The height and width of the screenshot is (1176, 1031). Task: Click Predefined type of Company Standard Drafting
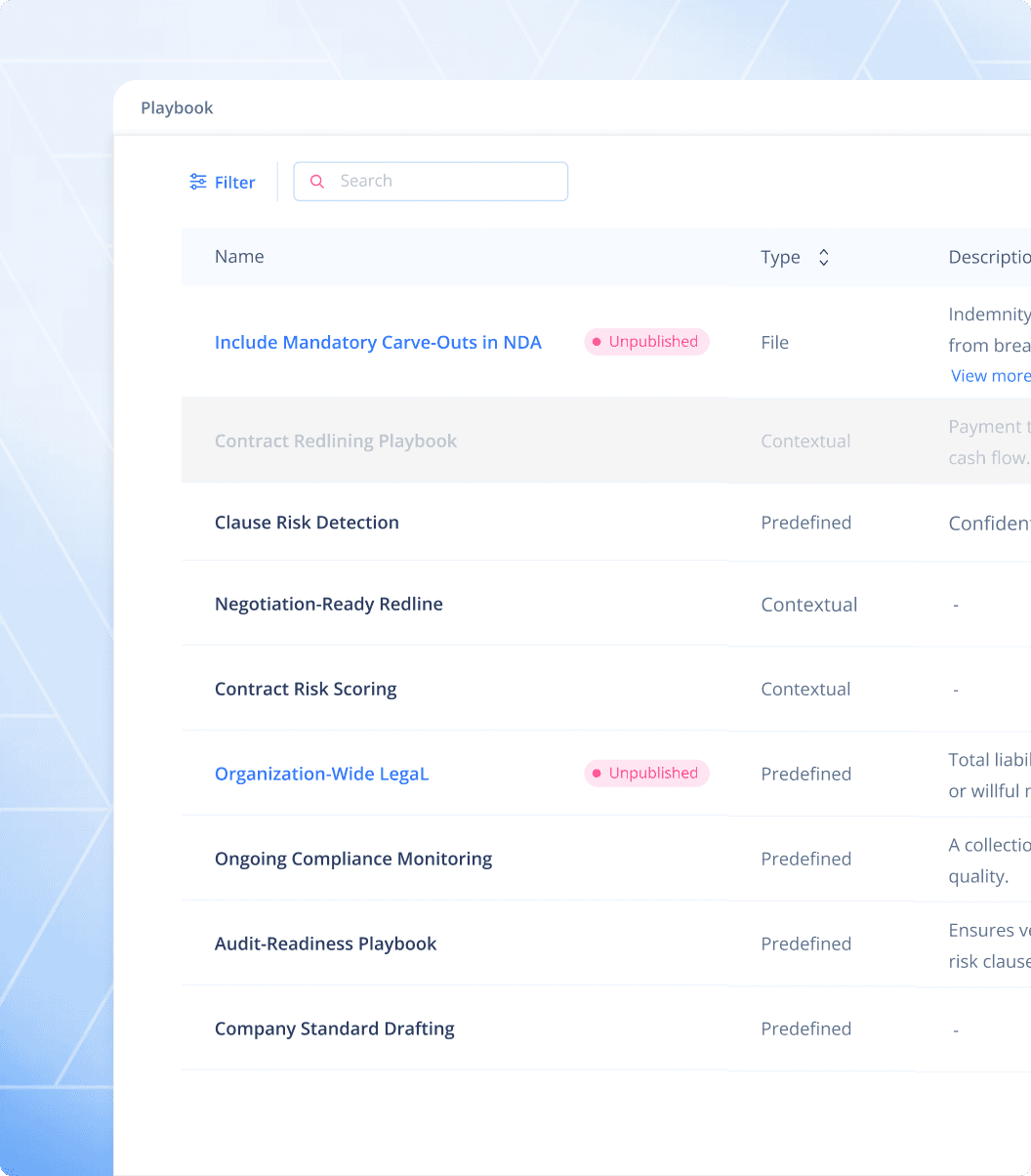805,1029
